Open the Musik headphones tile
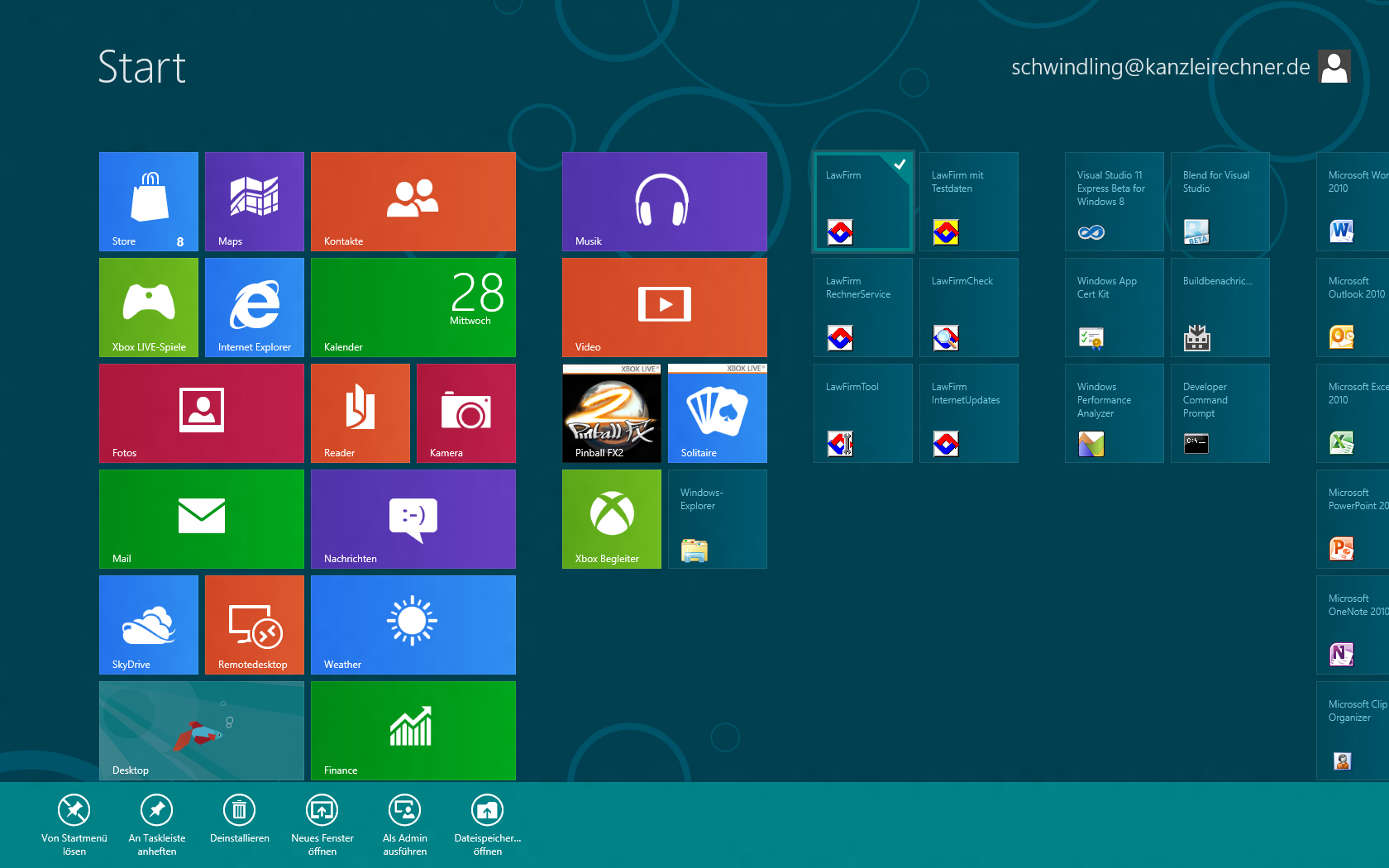This screenshot has height=868, width=1389. coord(664,201)
